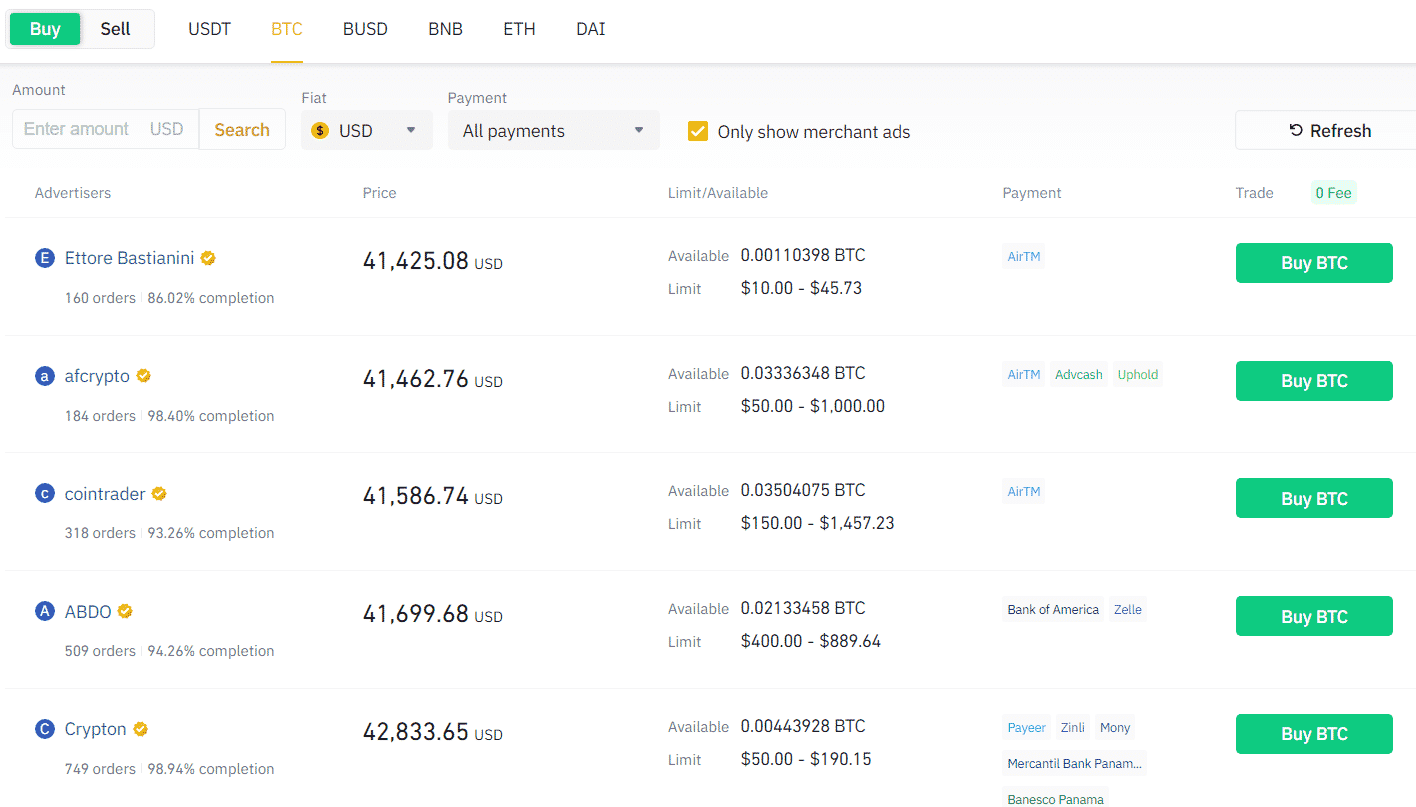Click Mony payment tag
This screenshot has width=1416, height=807.
pos(1115,728)
